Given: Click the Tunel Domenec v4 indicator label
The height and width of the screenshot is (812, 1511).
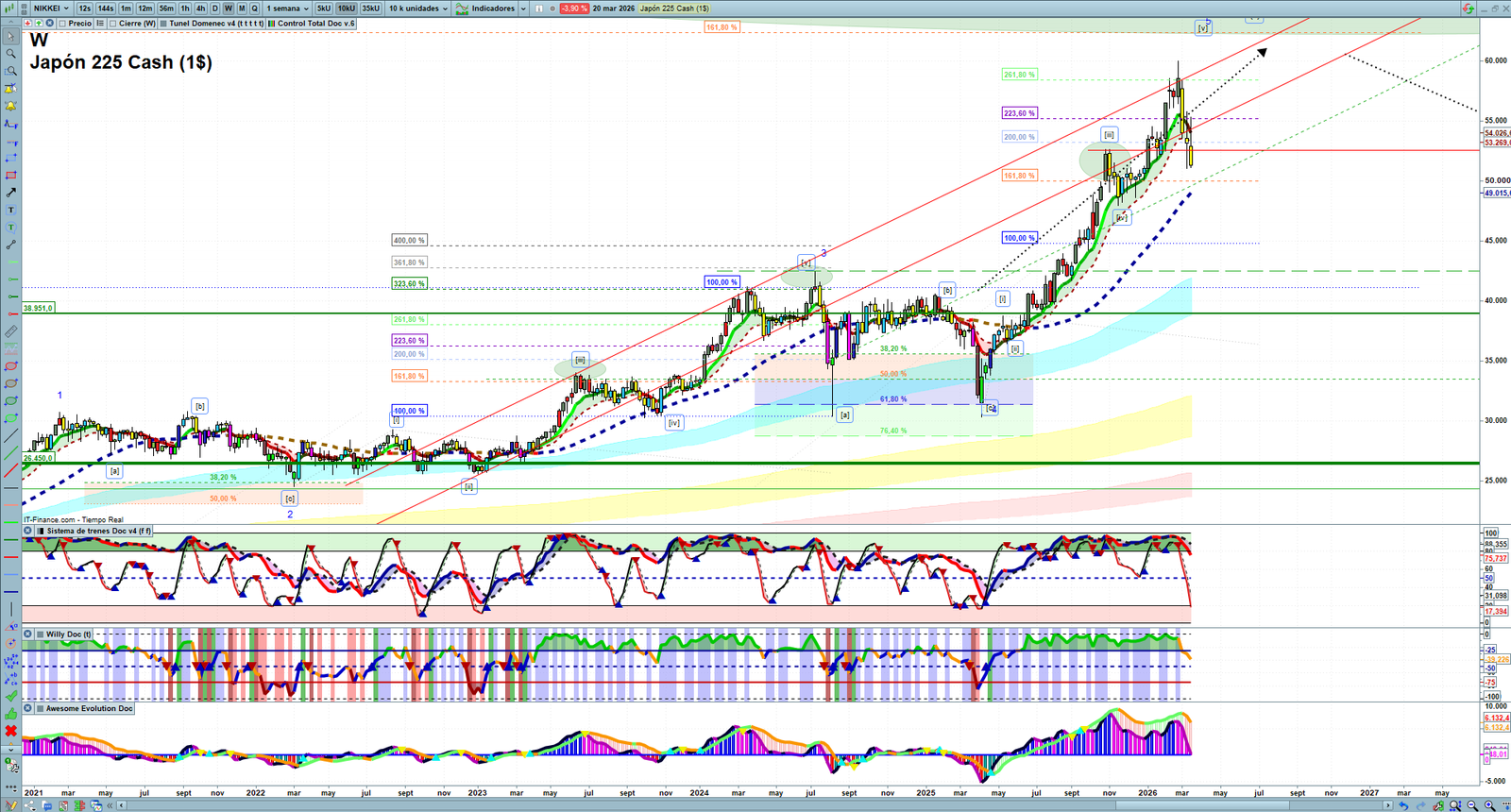Looking at the screenshot, I should click(216, 24).
